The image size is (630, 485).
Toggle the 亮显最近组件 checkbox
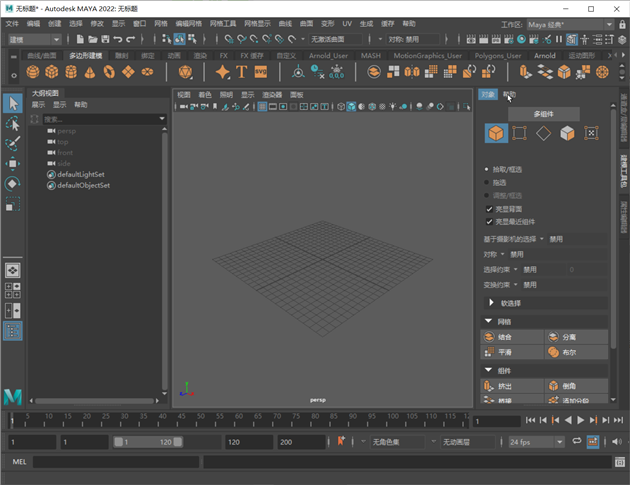coord(489,221)
